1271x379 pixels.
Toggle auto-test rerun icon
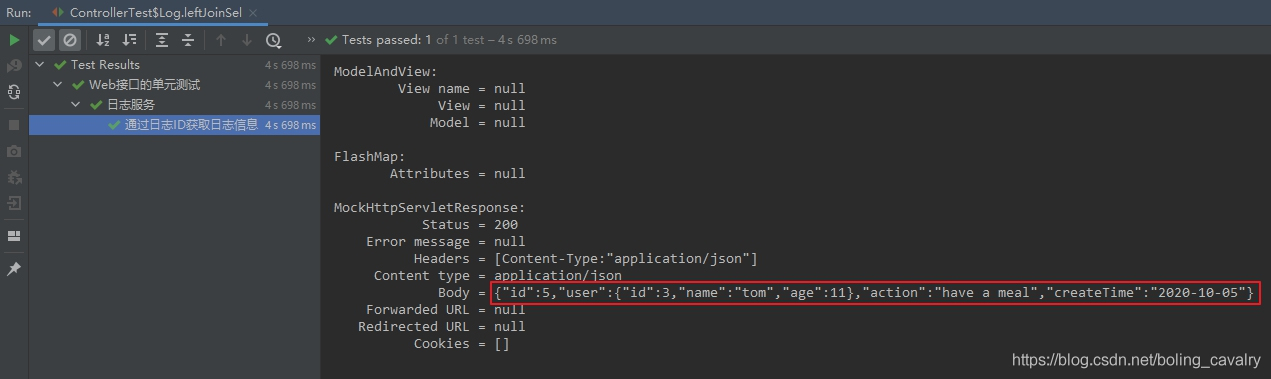pyautogui.click(x=14, y=92)
